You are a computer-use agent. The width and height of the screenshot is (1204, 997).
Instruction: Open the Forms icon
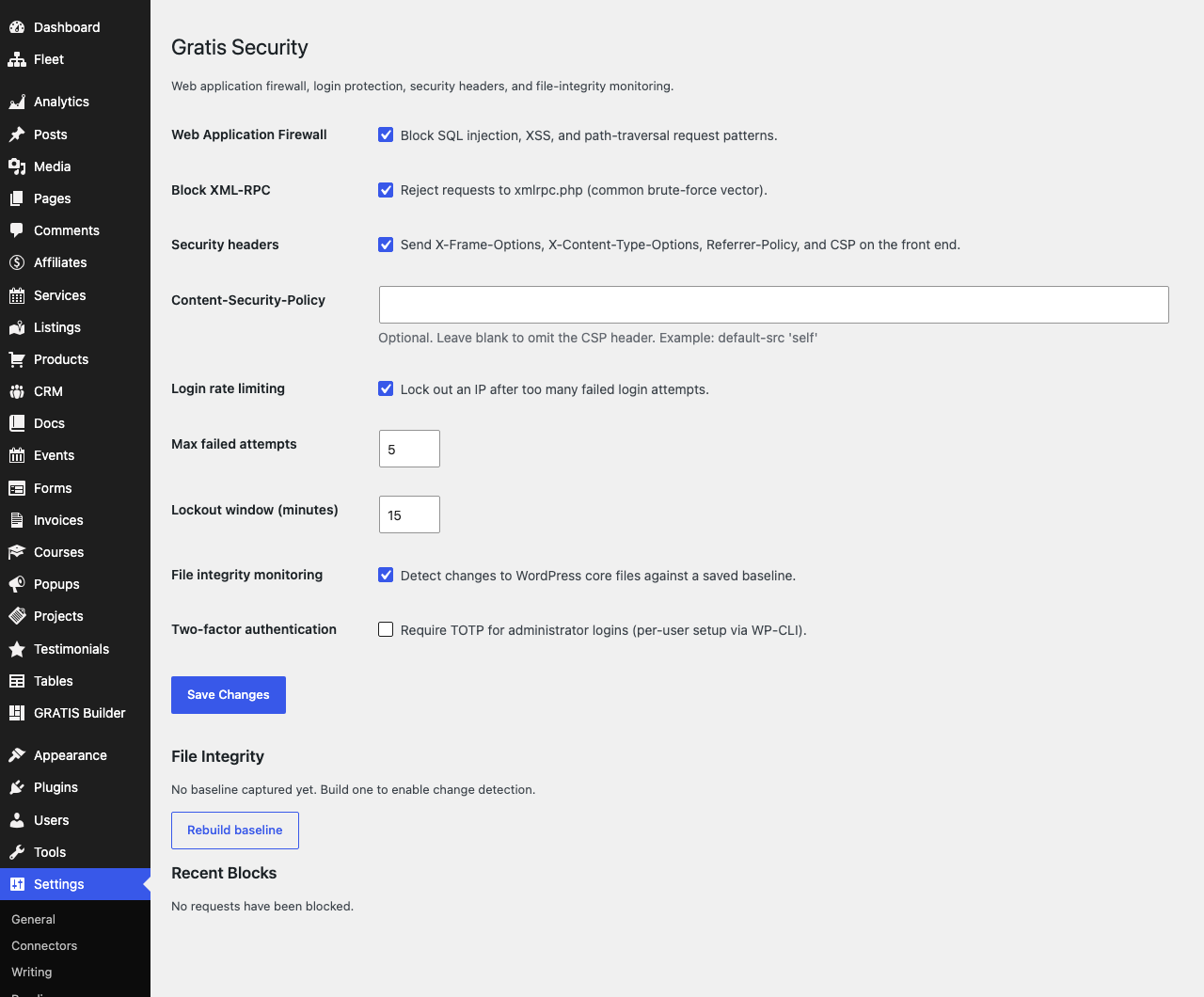tap(17, 488)
